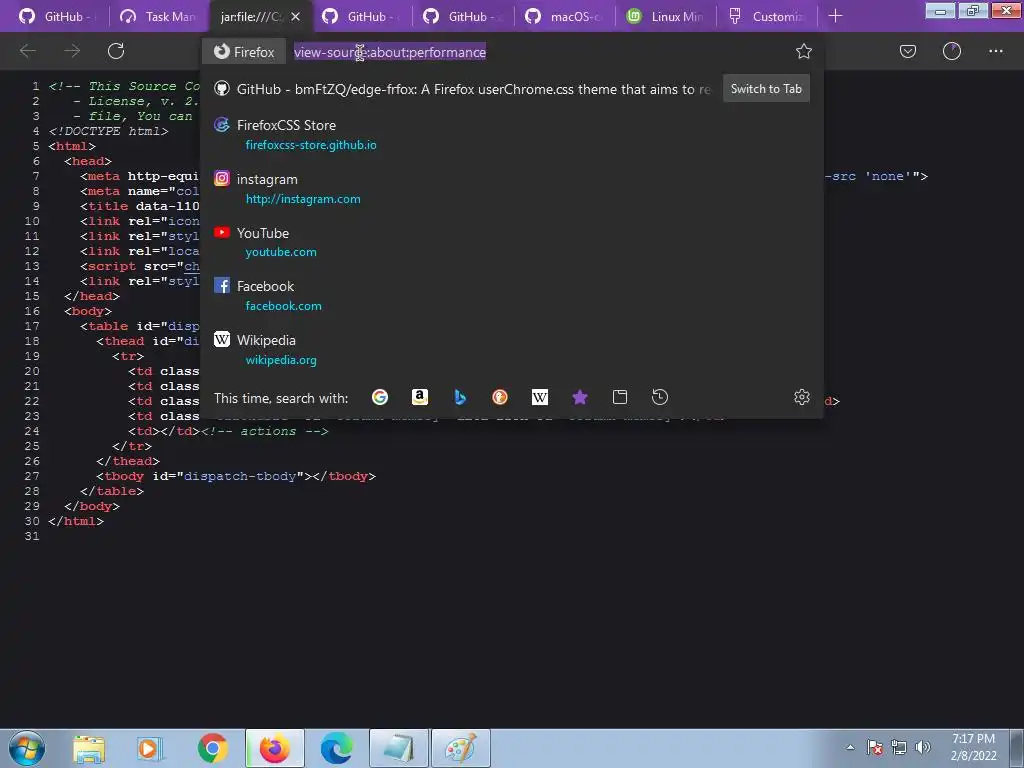This screenshot has width=1024, height=768.
Task: Click the volume speaker tray icon
Action: (x=923, y=747)
